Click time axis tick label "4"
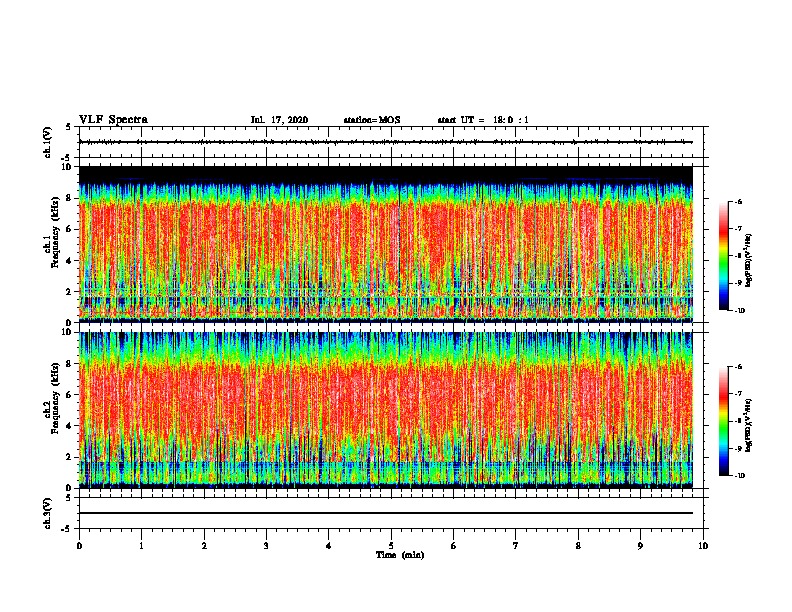The image size is (792, 612). point(329,546)
